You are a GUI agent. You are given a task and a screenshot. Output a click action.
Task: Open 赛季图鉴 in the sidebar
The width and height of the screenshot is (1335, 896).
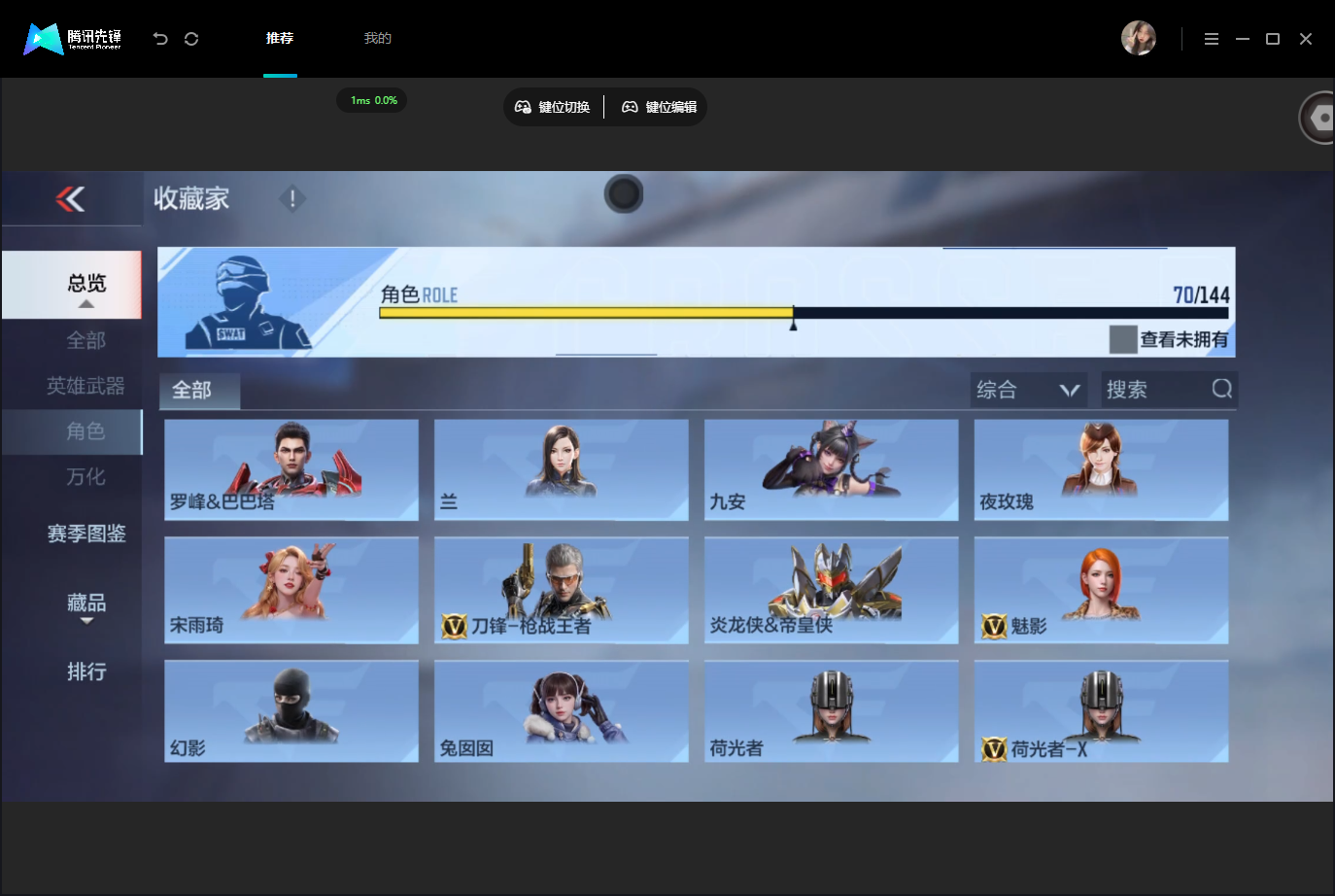coord(86,534)
